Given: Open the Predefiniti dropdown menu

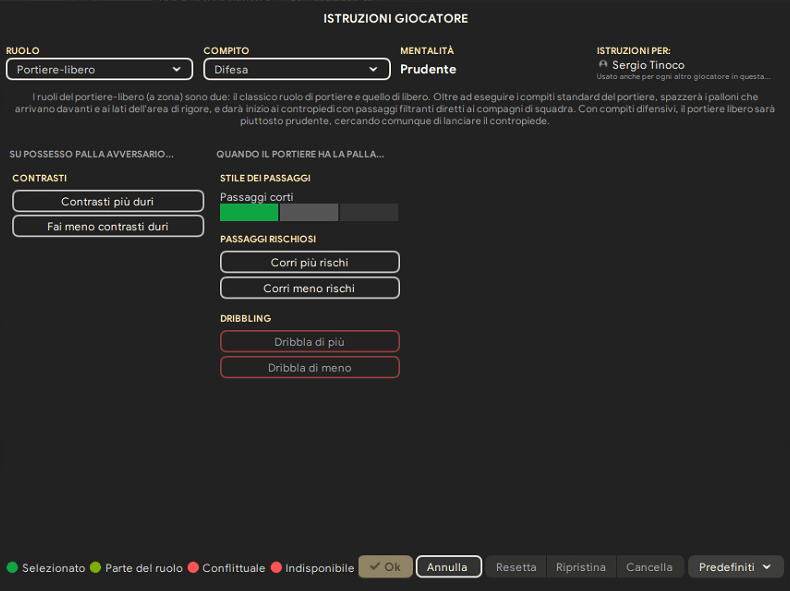Looking at the screenshot, I should [735, 567].
